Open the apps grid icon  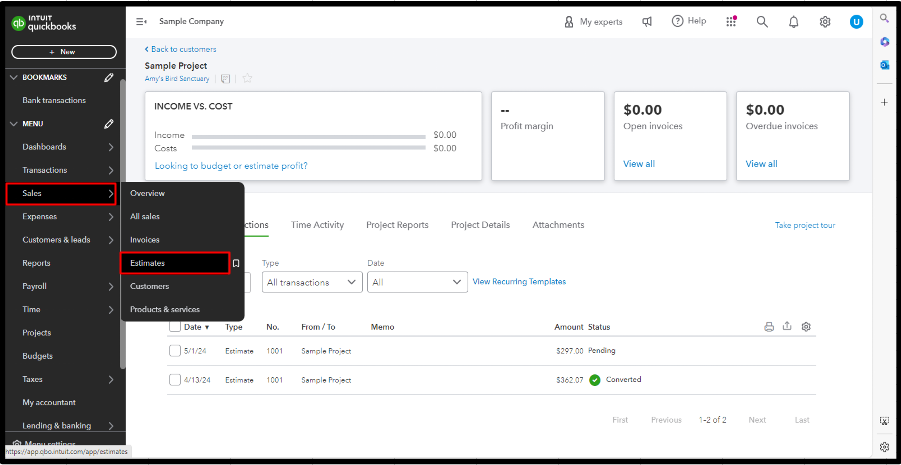tap(731, 22)
